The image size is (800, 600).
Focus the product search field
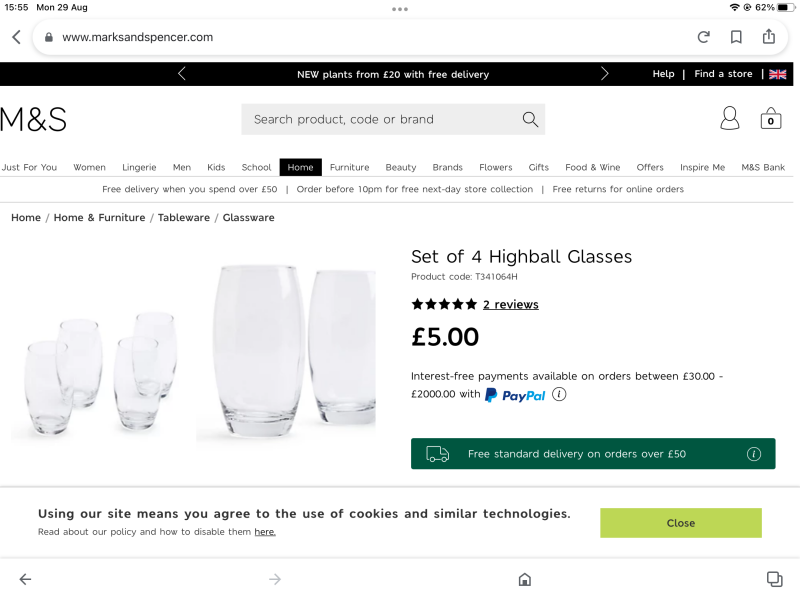pos(380,119)
